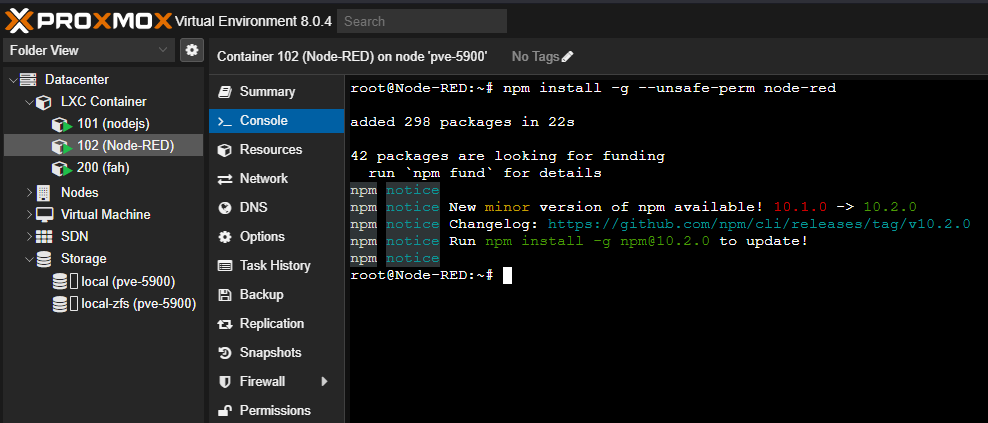Open the Summary tab
988x423 pixels.
click(267, 92)
